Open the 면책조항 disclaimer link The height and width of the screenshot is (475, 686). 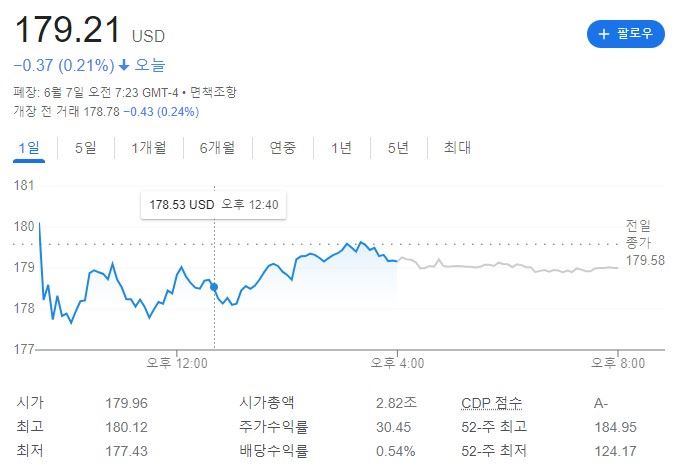tap(213, 92)
